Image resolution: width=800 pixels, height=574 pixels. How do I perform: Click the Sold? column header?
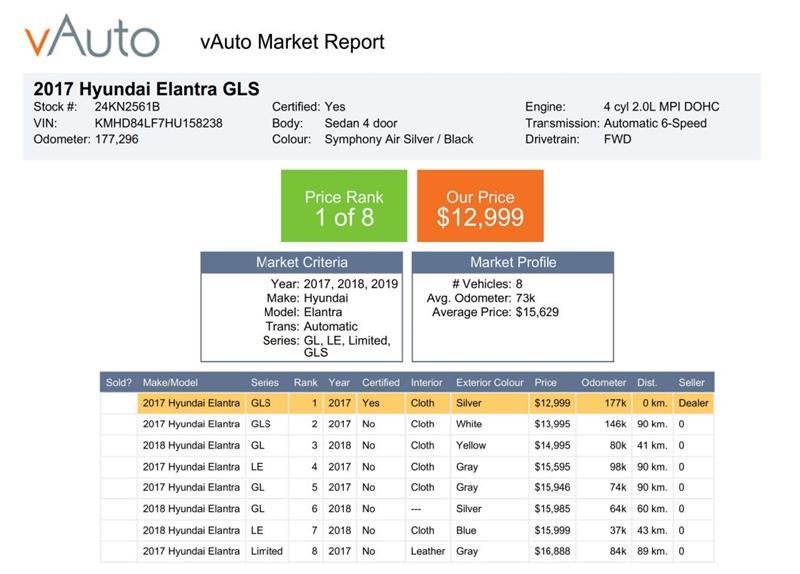pyautogui.click(x=118, y=382)
